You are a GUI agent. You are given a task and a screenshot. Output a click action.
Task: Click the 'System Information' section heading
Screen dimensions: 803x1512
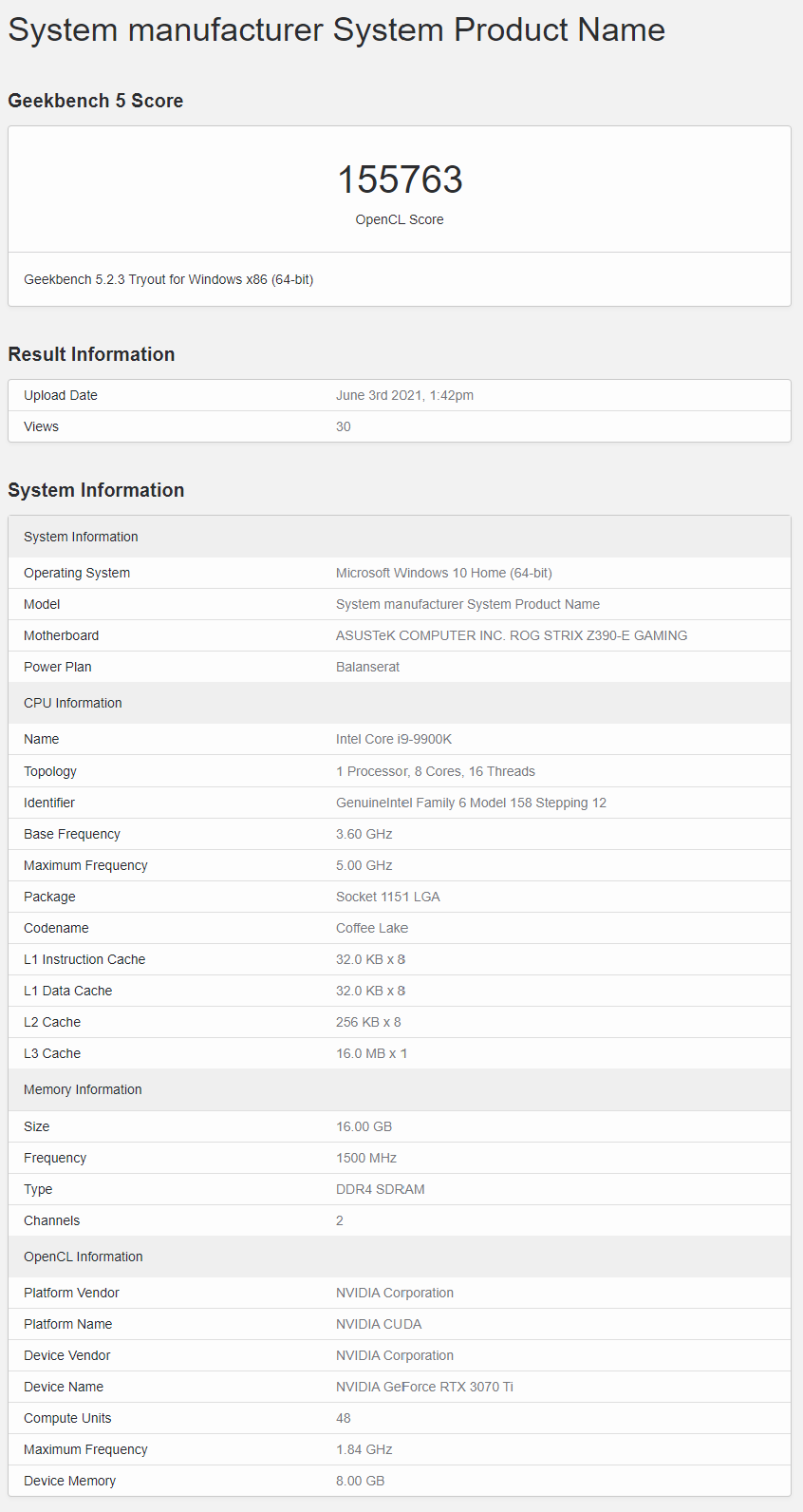(96, 490)
